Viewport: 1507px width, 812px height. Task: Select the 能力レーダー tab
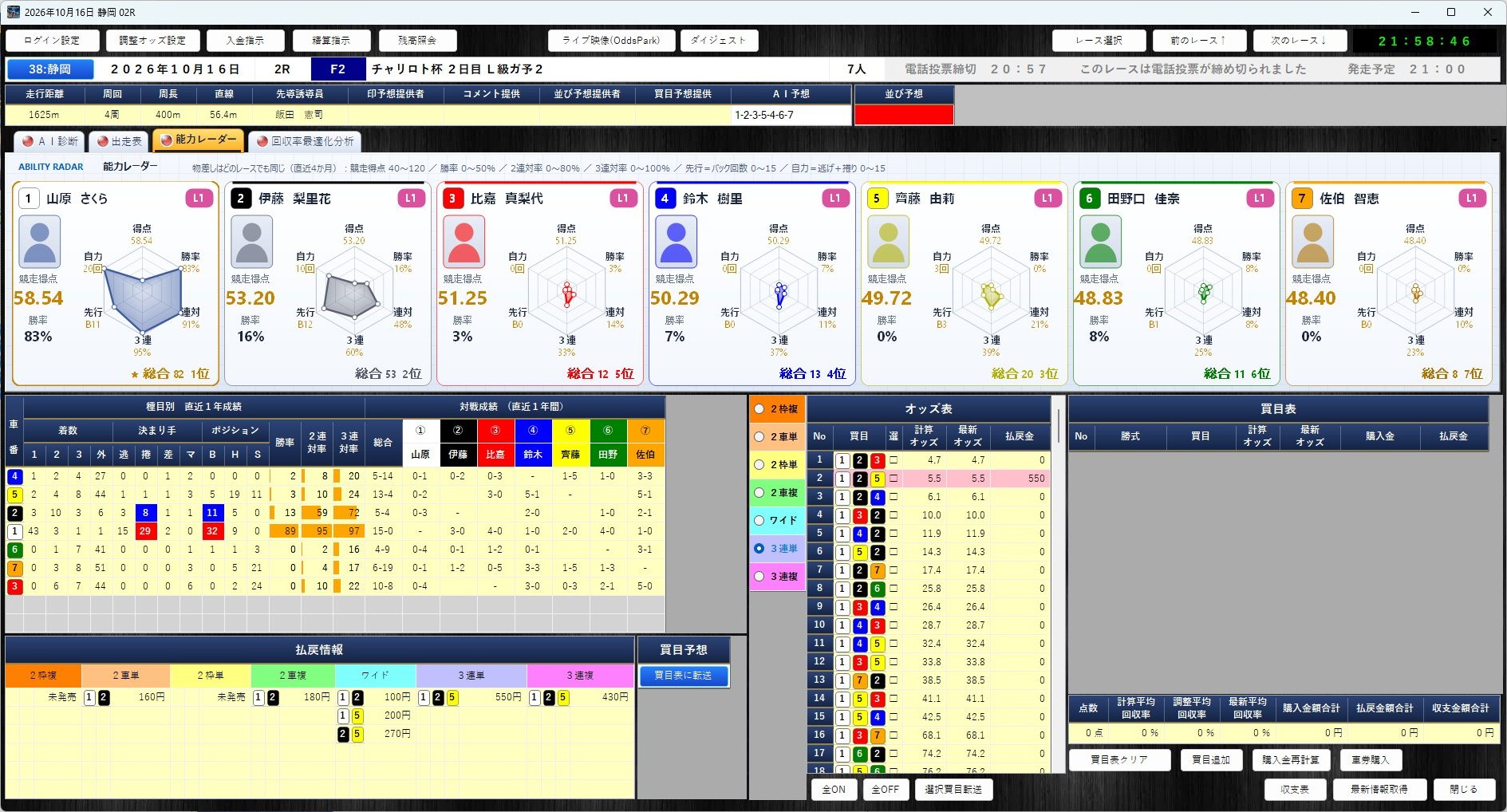pos(199,140)
